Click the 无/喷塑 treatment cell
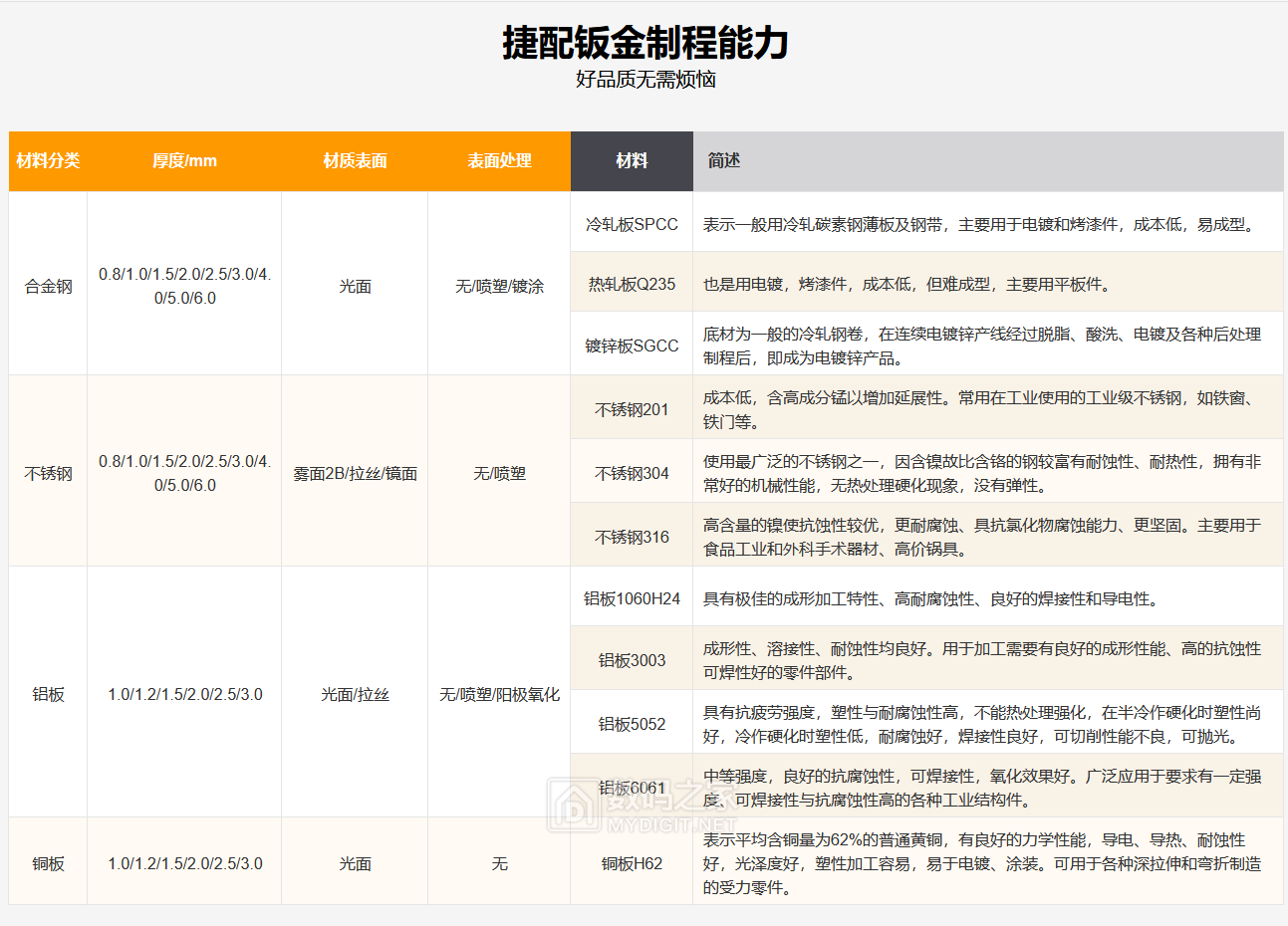Viewport: 1288px width, 926px height. coord(499,473)
